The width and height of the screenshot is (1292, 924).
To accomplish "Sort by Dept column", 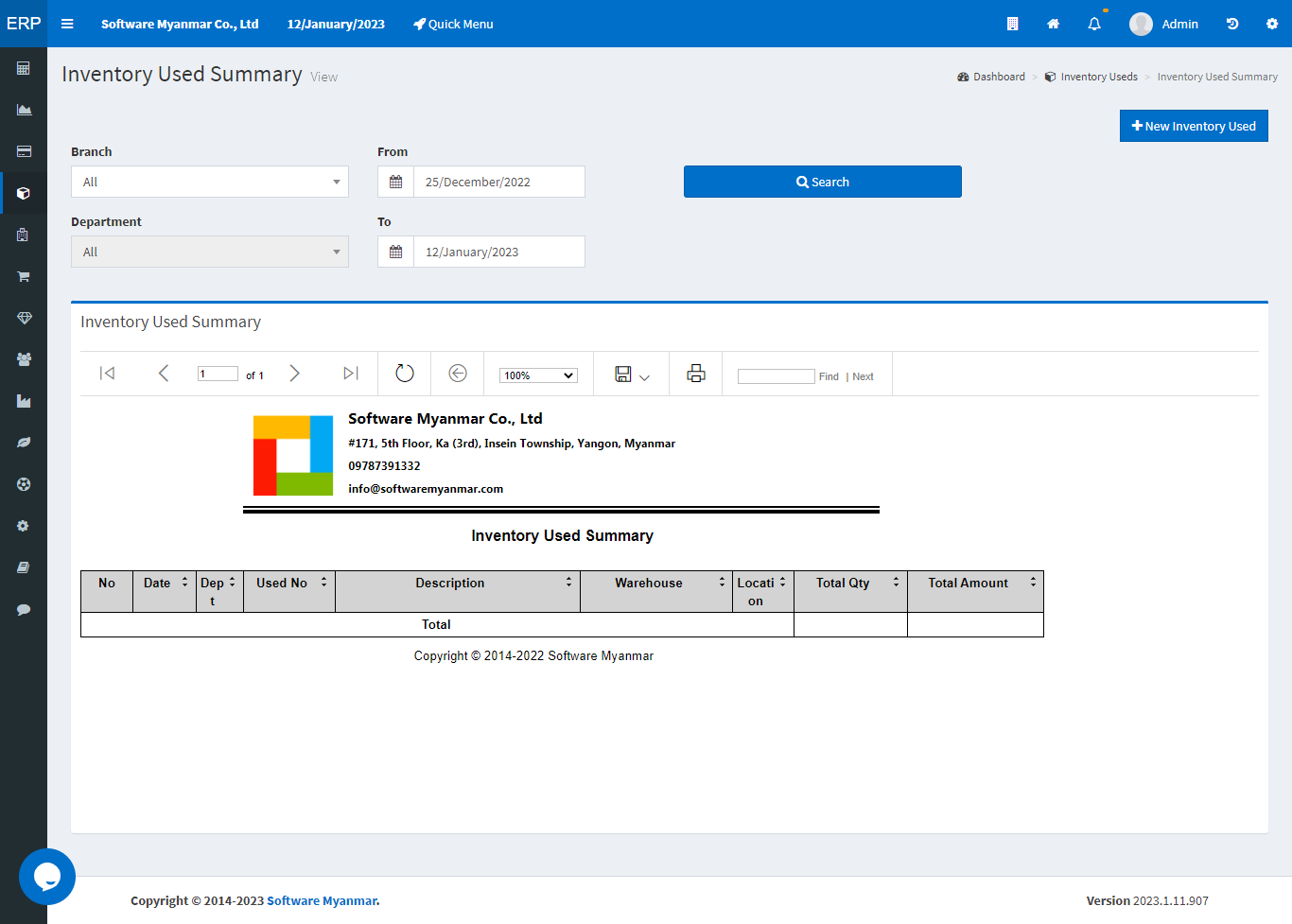I will (x=233, y=583).
